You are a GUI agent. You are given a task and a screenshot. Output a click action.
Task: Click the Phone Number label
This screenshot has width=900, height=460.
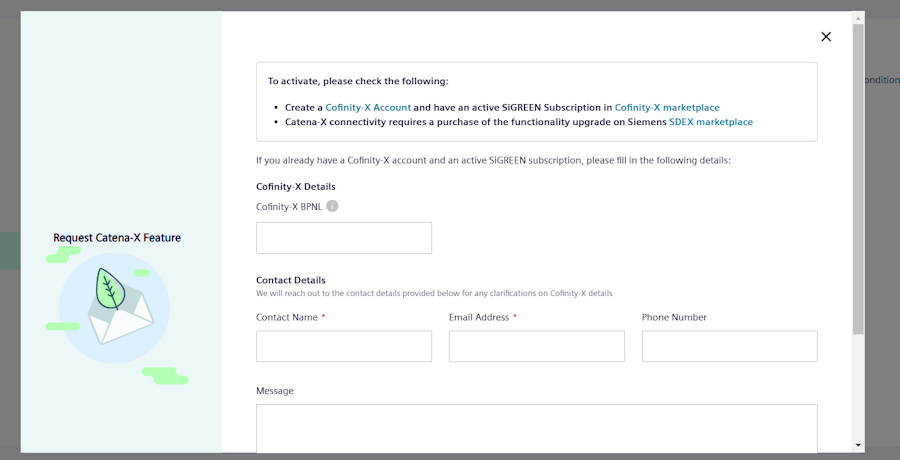tap(674, 317)
